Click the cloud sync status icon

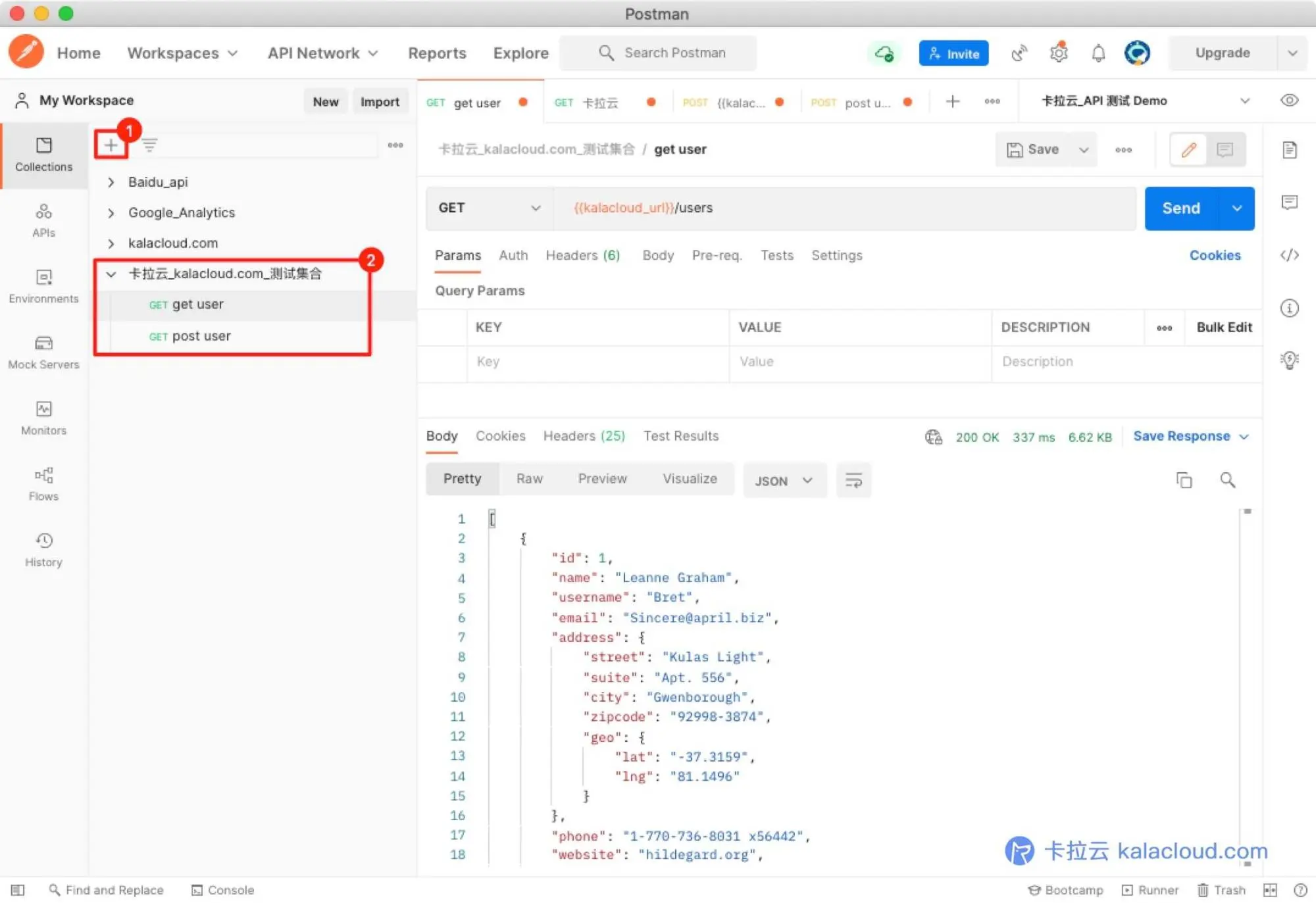point(884,53)
